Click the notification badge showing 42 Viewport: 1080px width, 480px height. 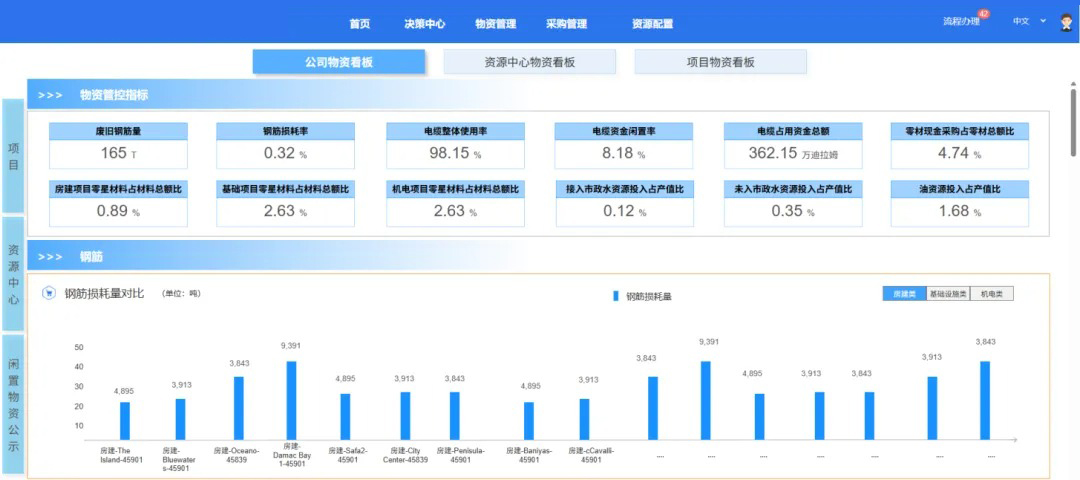(984, 14)
